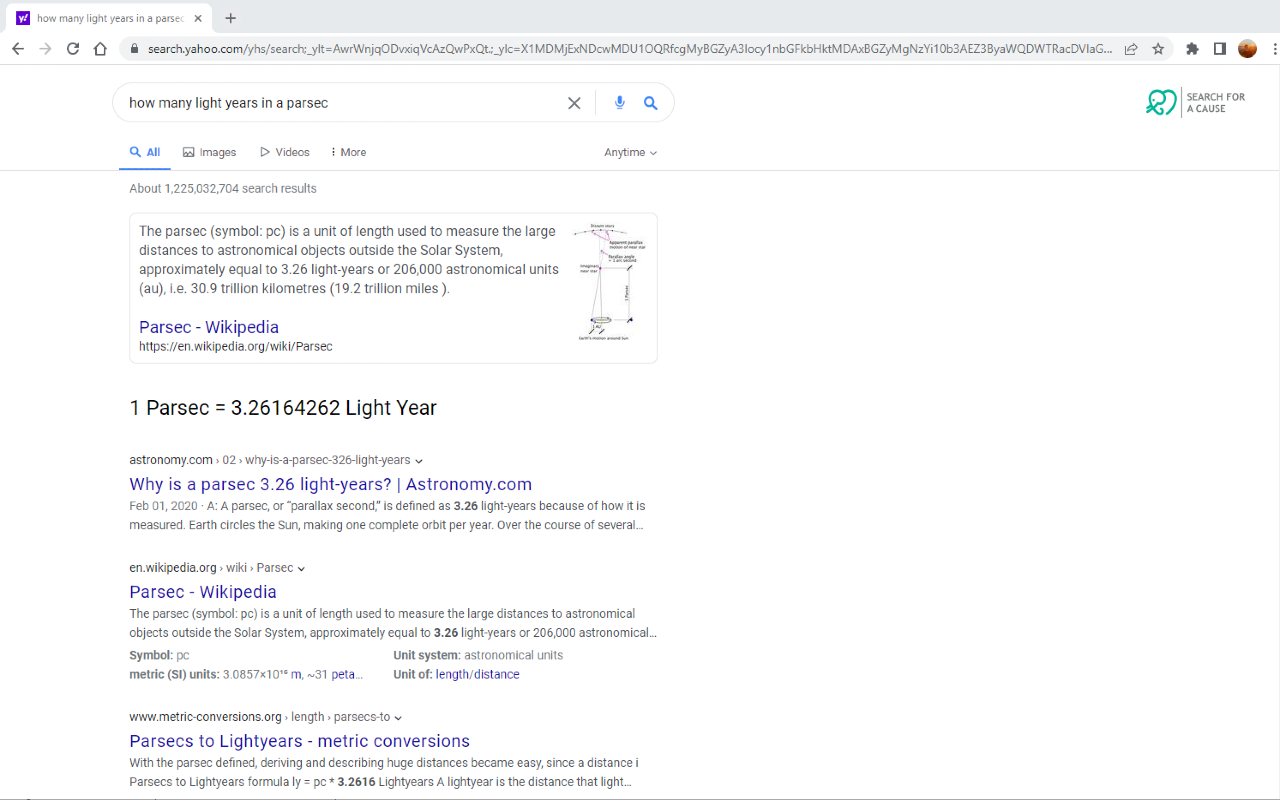
Task: Expand en.wikipedia.org result options chevron
Action: point(301,569)
